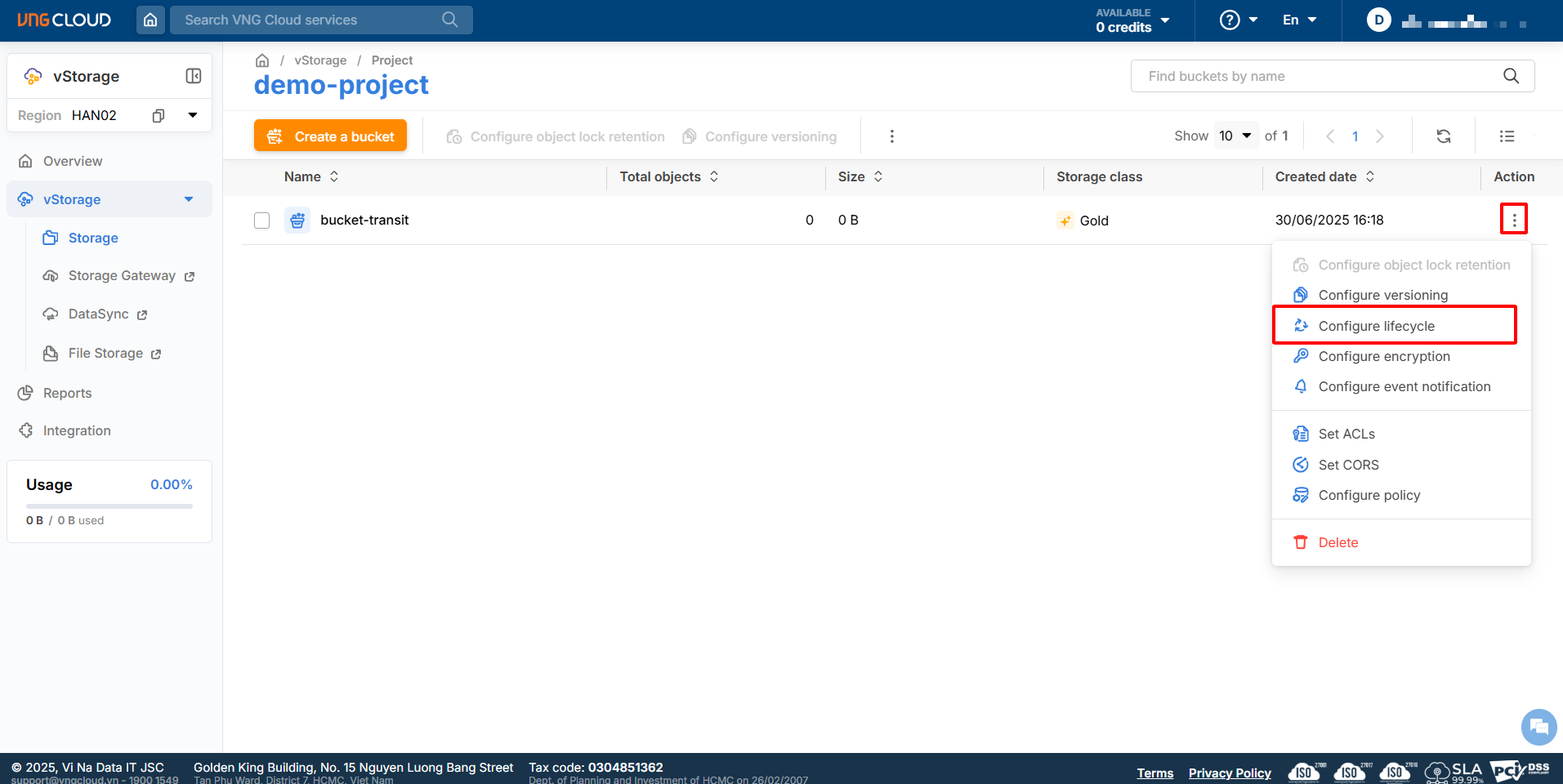This screenshot has width=1563, height=784.
Task: Open the toolbar more options kebab menu
Action: pyautogui.click(x=891, y=136)
